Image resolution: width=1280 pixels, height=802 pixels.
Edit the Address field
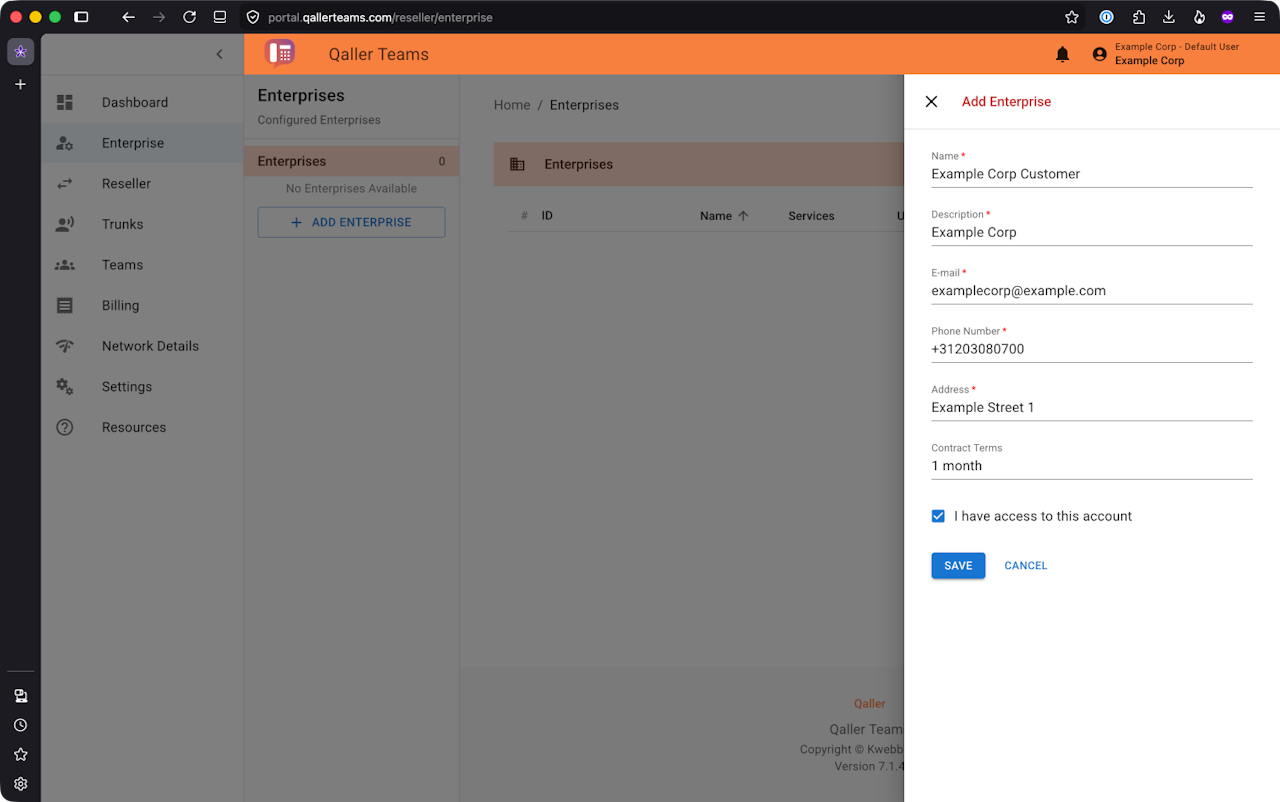coord(1092,407)
